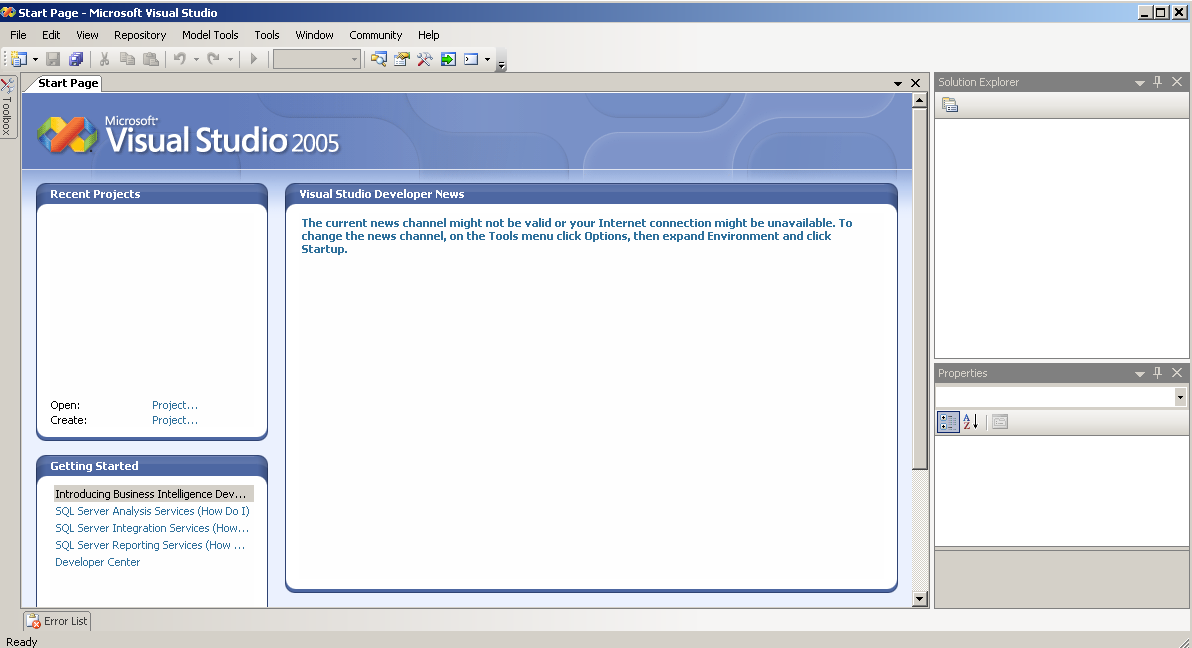Click the Command Window toolbar icon
Viewport: 1192px width, 648px height.
coord(471,60)
